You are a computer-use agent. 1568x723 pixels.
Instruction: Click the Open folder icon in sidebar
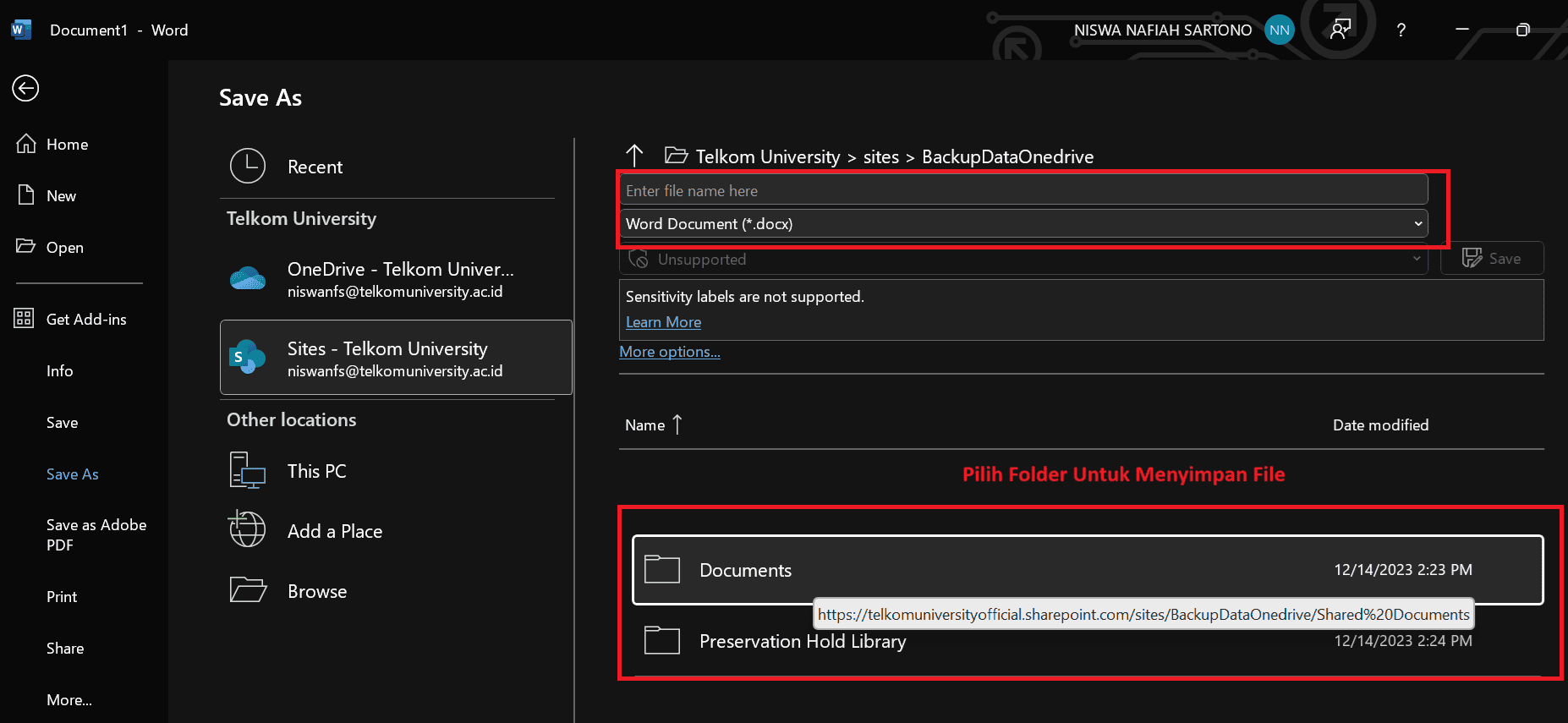tap(26, 246)
